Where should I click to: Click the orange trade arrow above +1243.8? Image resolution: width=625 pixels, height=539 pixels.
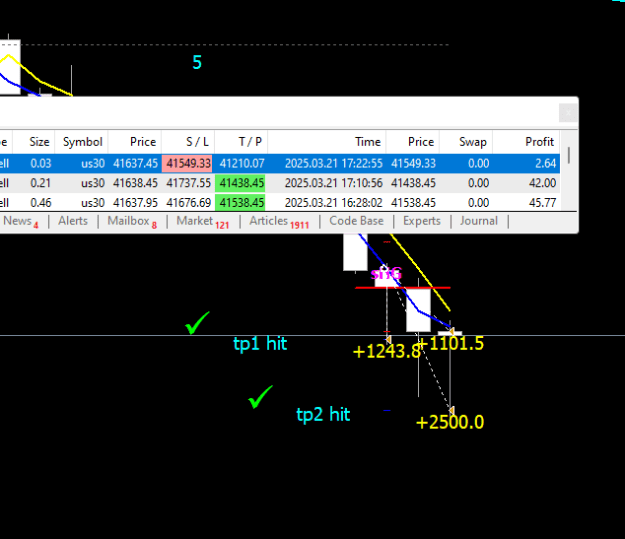(388, 339)
